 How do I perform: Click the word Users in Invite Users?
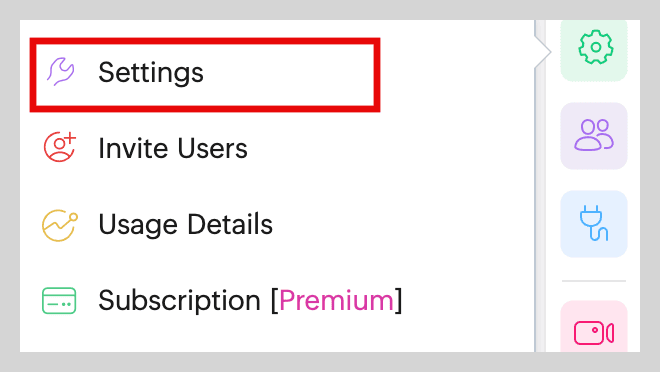pyautogui.click(x=213, y=148)
